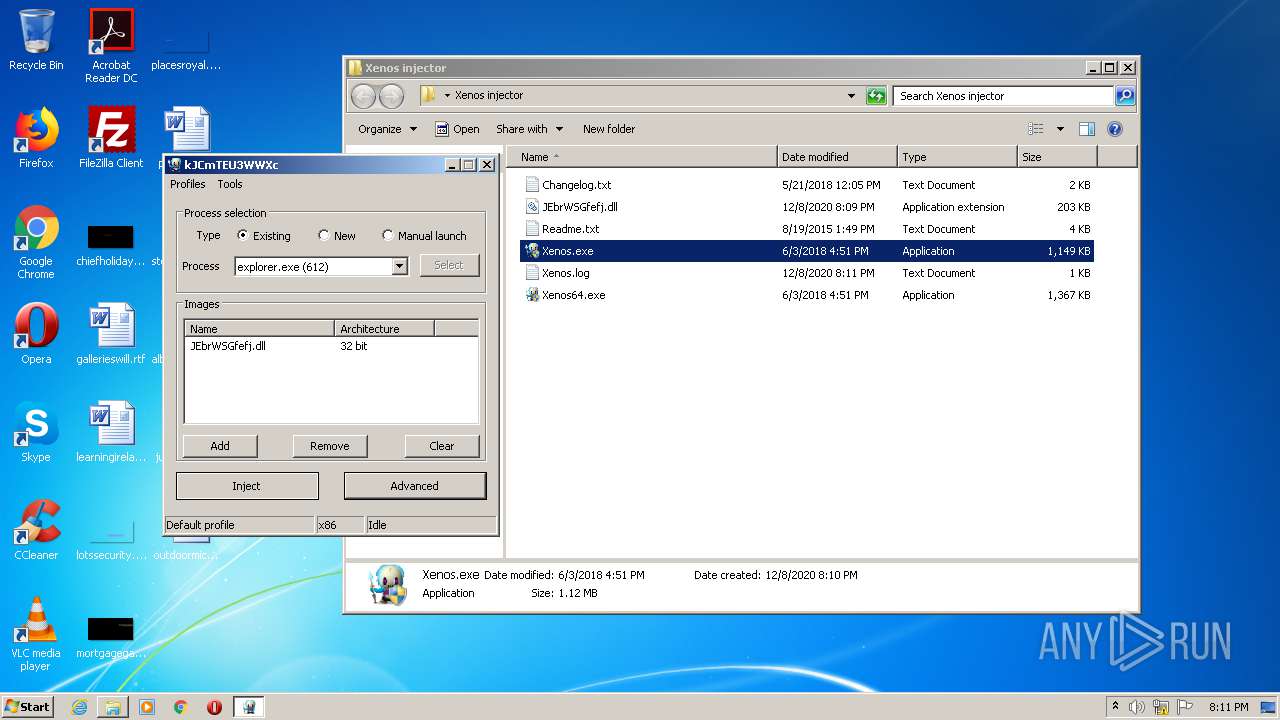Open Google Chrome desktop shortcut
This screenshot has height=720, width=1280.
(36, 242)
